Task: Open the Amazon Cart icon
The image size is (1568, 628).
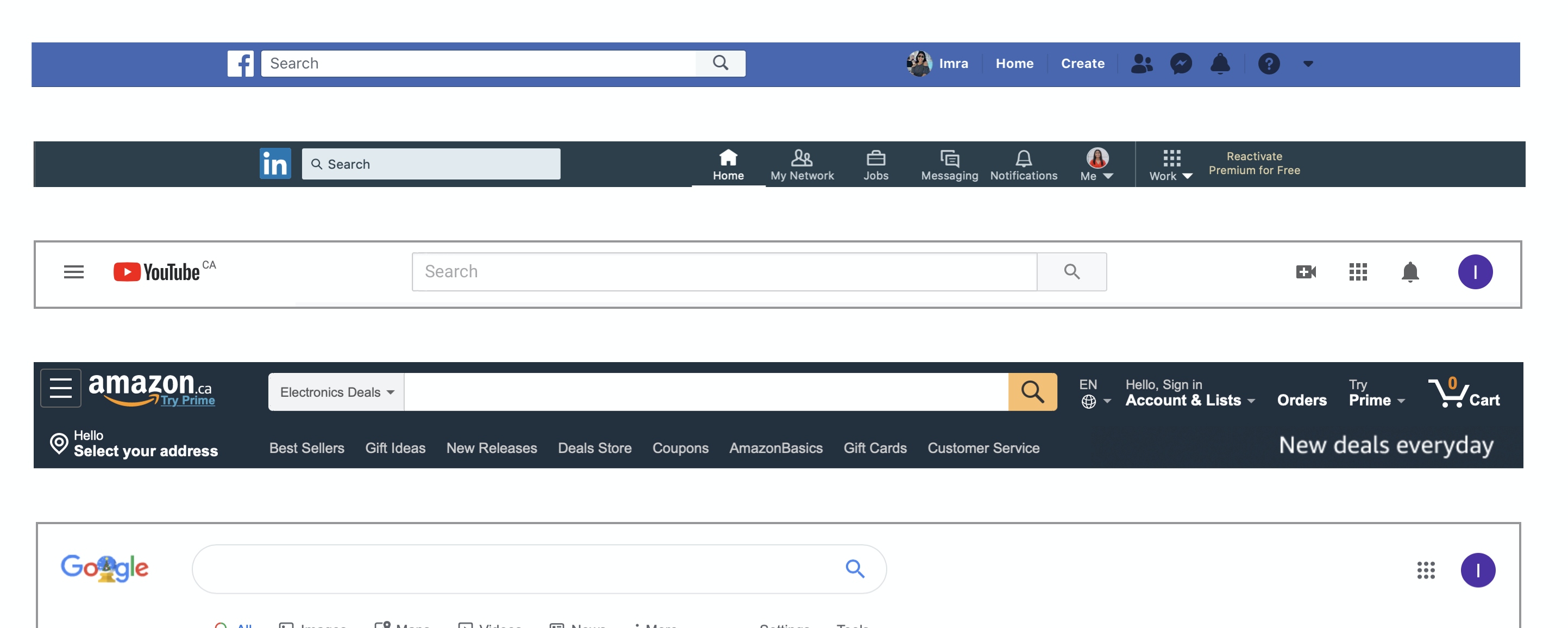Action: coord(1463,392)
